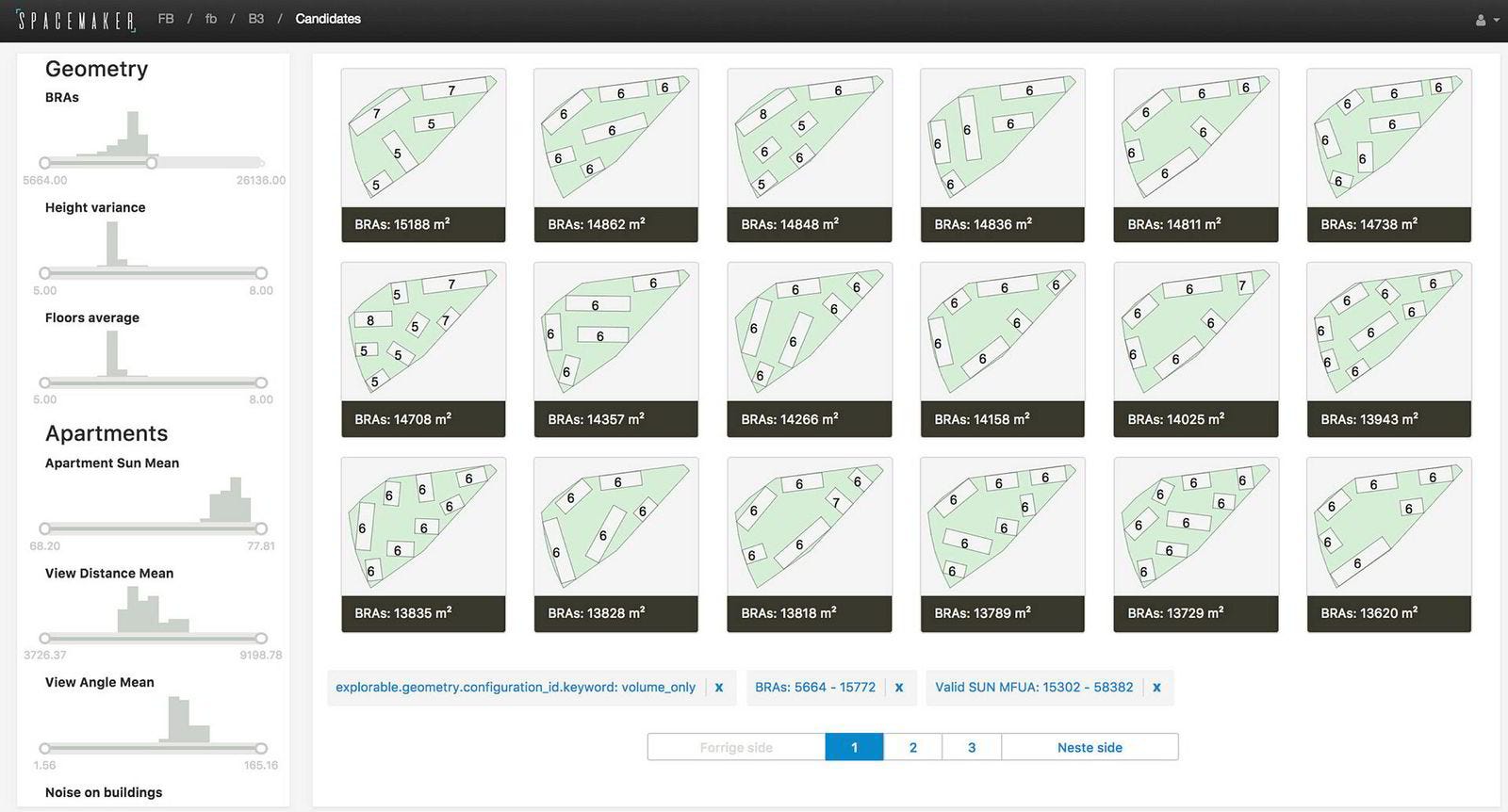Navigate to FB breadcrumb

[166, 19]
